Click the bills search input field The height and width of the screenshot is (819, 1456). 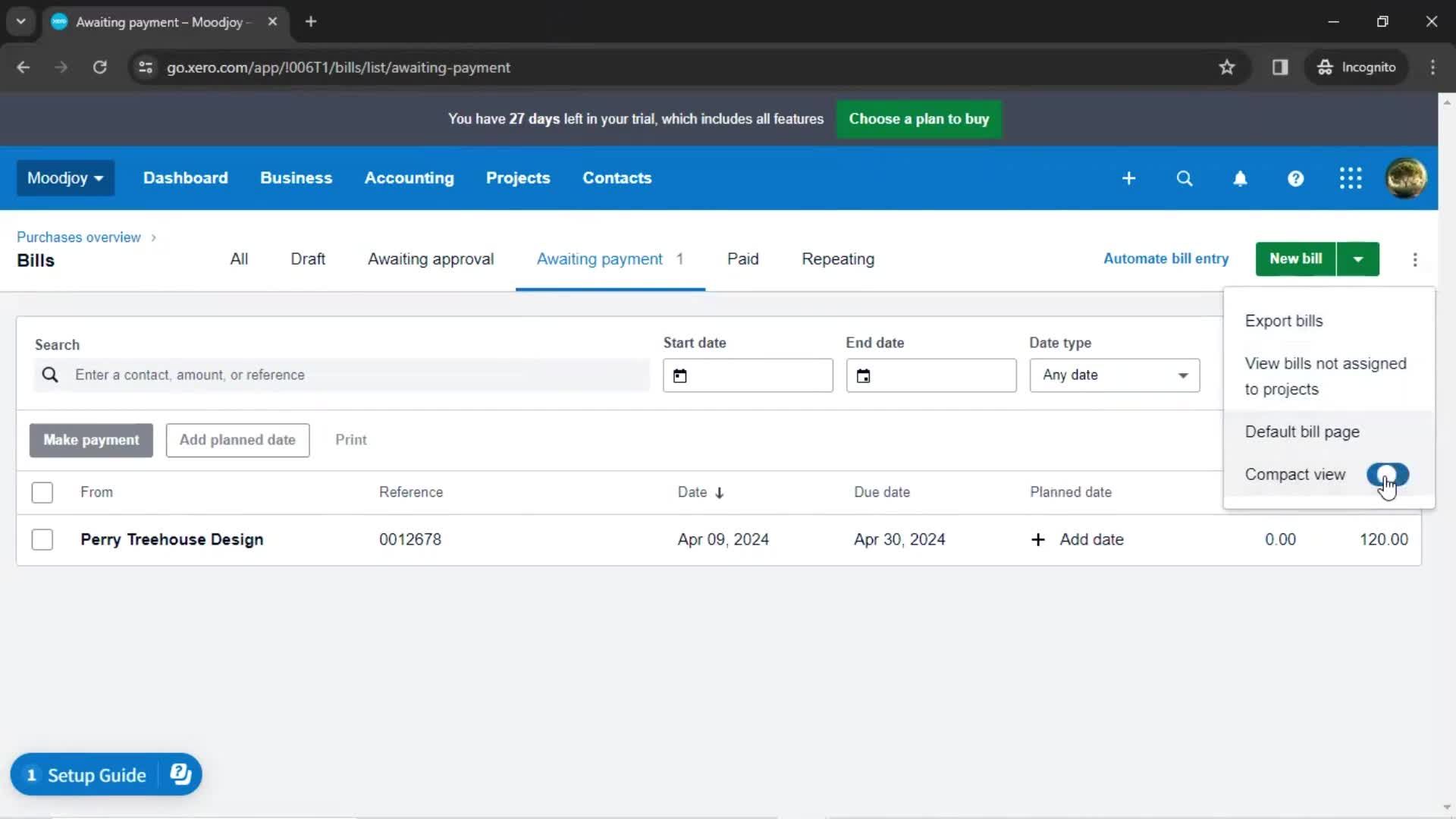coord(341,375)
